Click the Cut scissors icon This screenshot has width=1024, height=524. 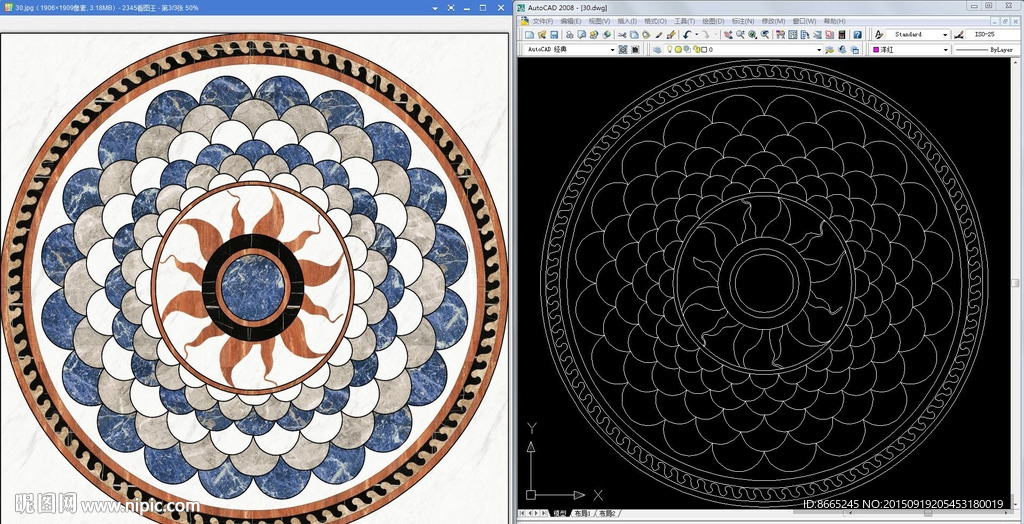point(621,35)
